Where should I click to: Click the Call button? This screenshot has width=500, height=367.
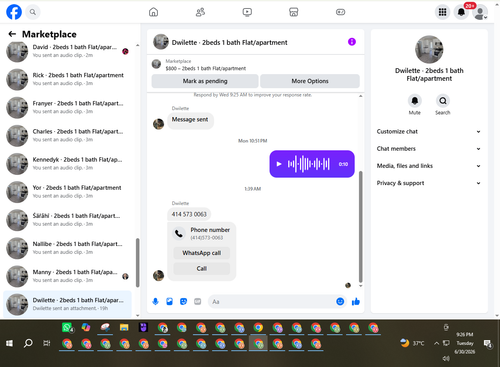(x=202, y=269)
